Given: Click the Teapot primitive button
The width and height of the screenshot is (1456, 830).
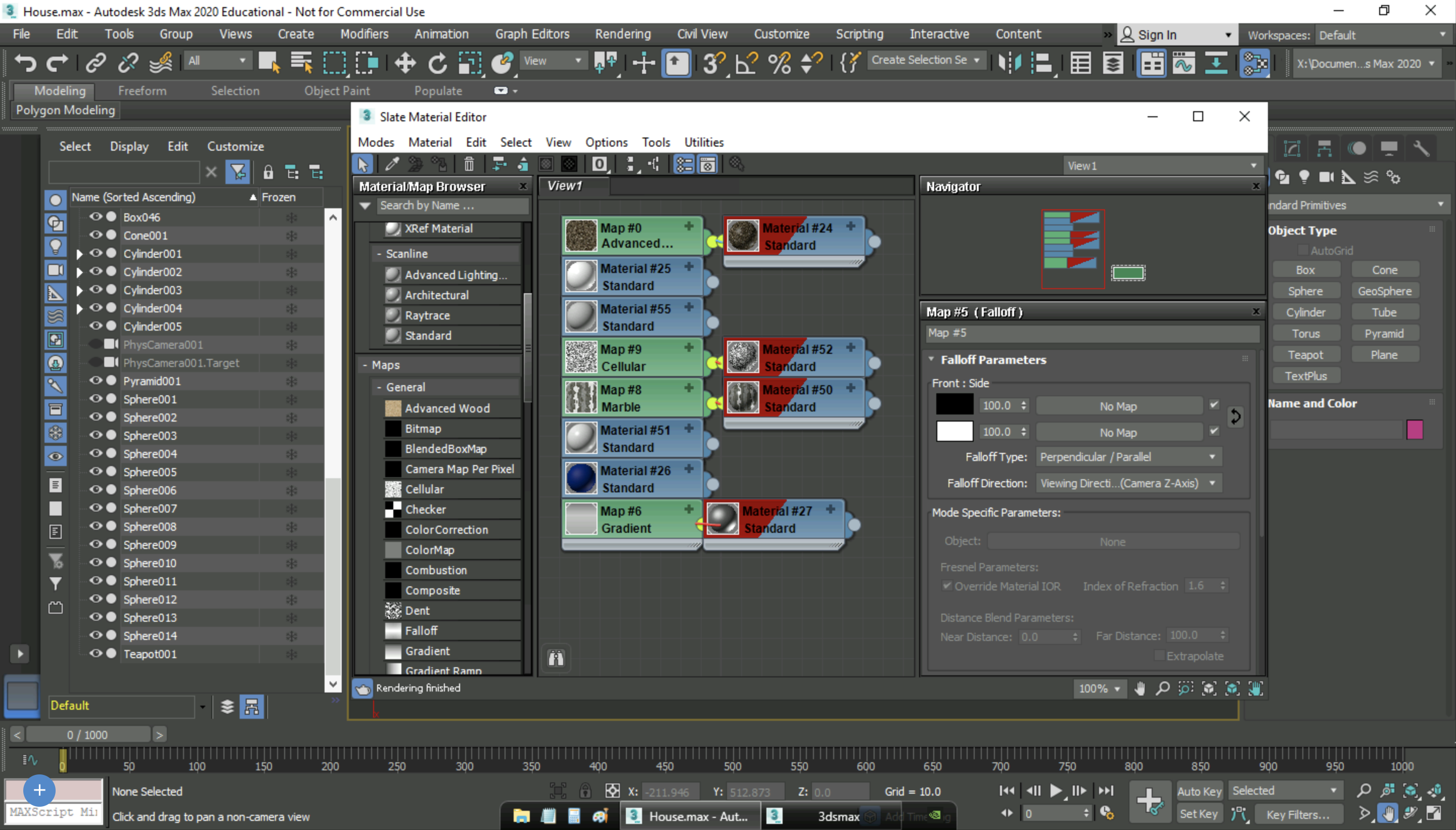Looking at the screenshot, I should pyautogui.click(x=1305, y=354).
